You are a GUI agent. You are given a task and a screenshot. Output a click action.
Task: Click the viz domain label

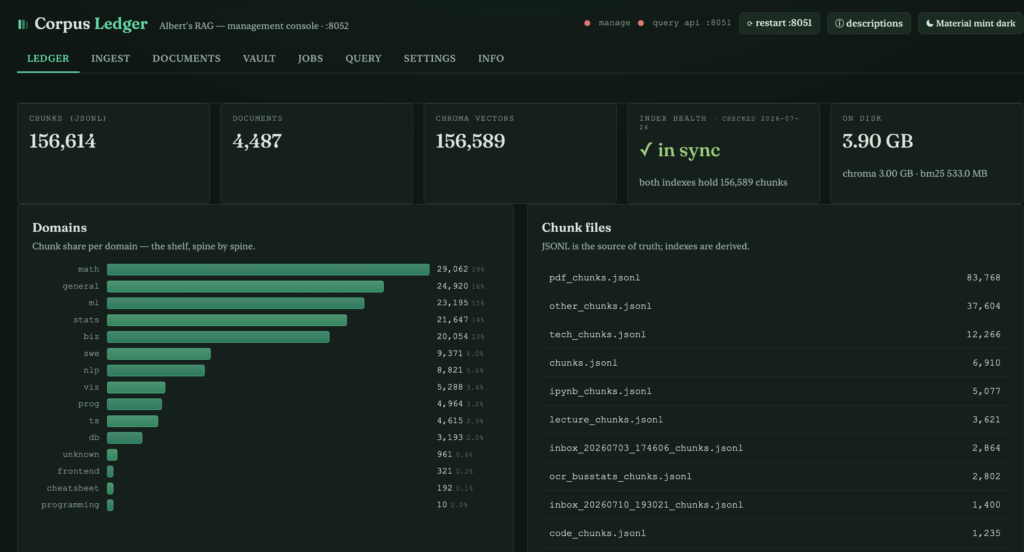point(91,387)
